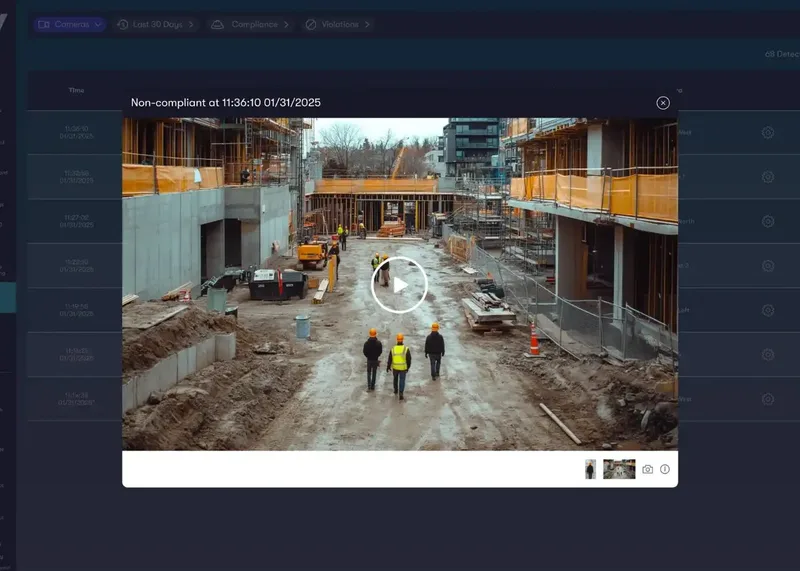
Task: Expand the Last 30 Days filter
Action: point(155,24)
